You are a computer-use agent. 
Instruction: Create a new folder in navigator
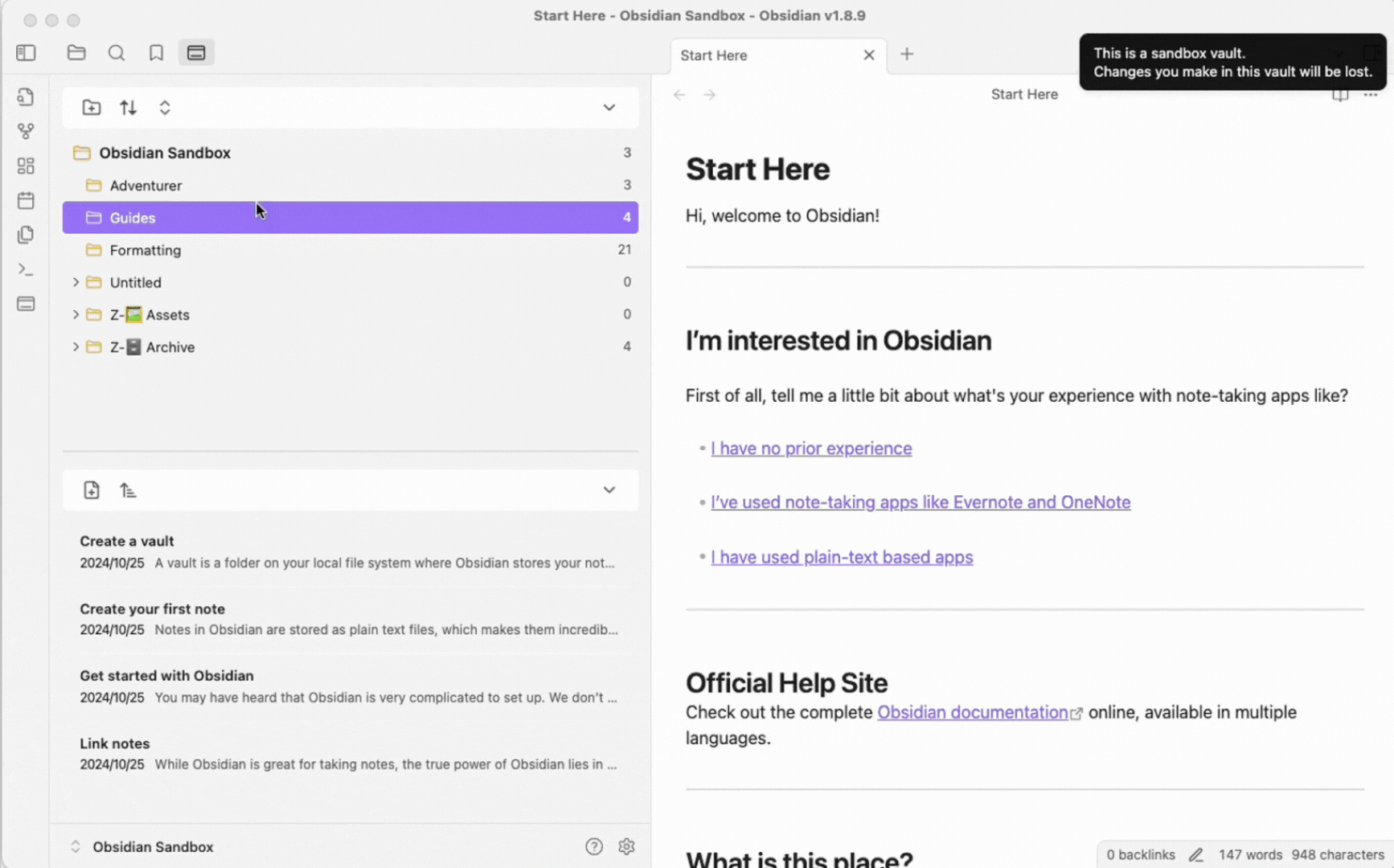(92, 108)
